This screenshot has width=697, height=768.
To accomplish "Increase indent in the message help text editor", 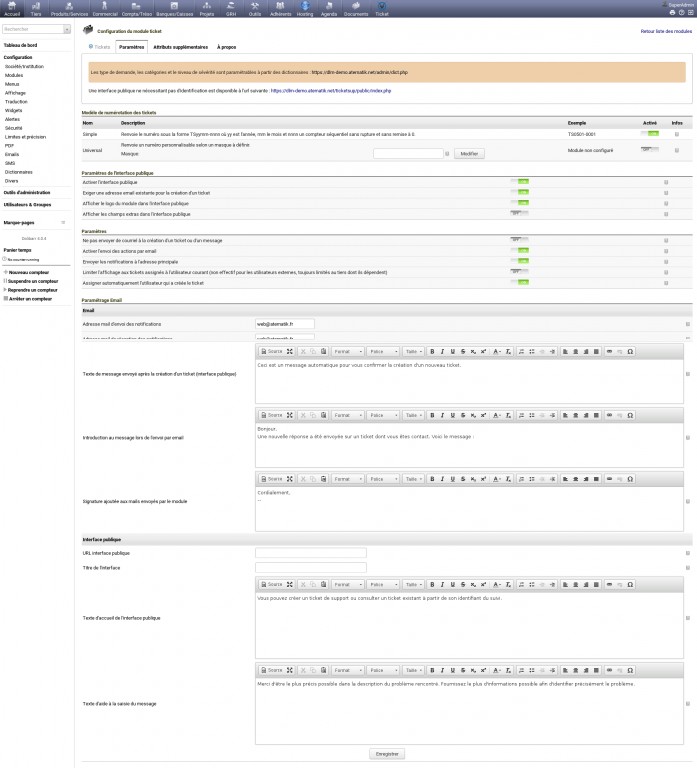I will point(552,670).
